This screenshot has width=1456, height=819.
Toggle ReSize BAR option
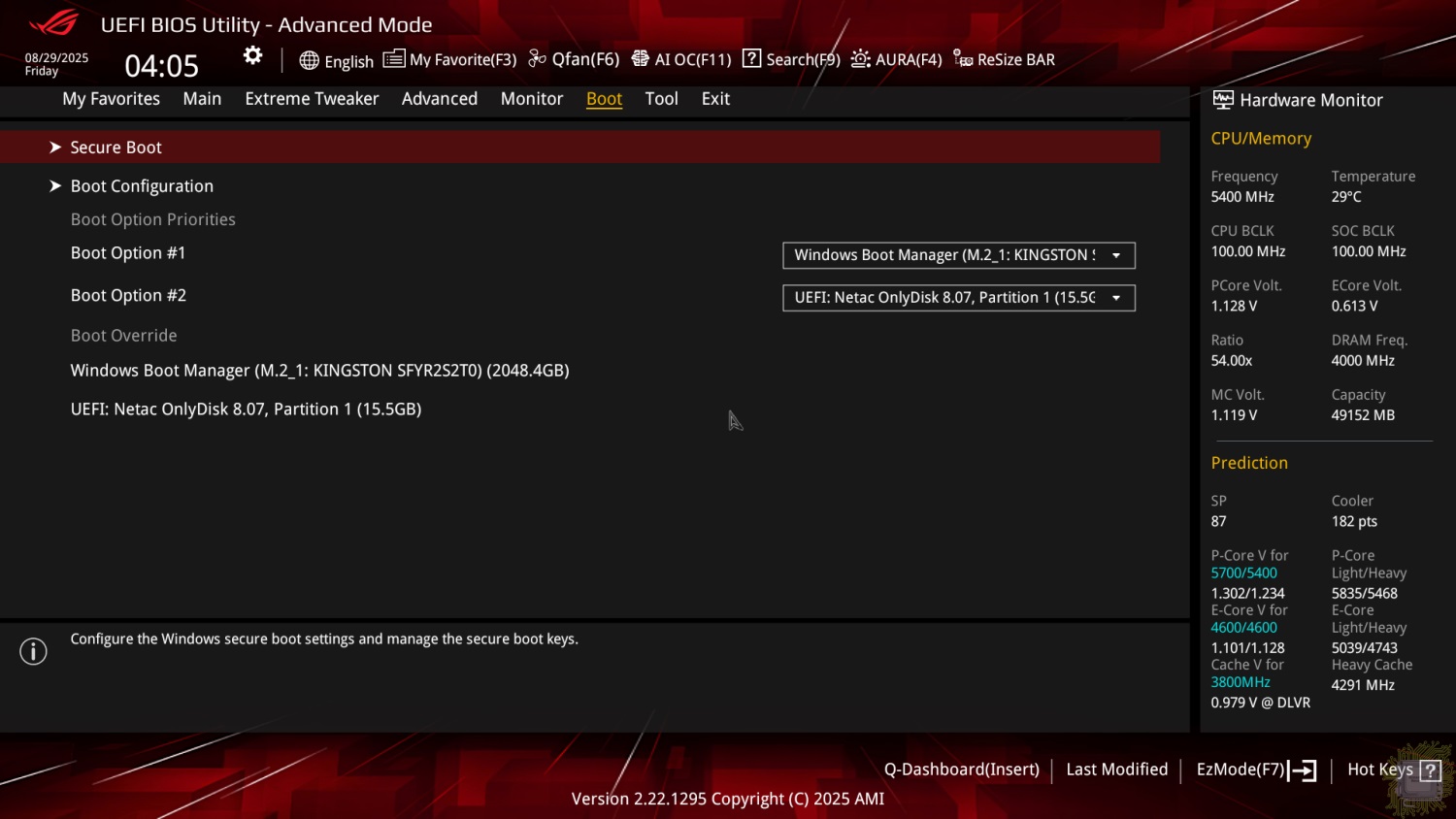(x=1004, y=60)
